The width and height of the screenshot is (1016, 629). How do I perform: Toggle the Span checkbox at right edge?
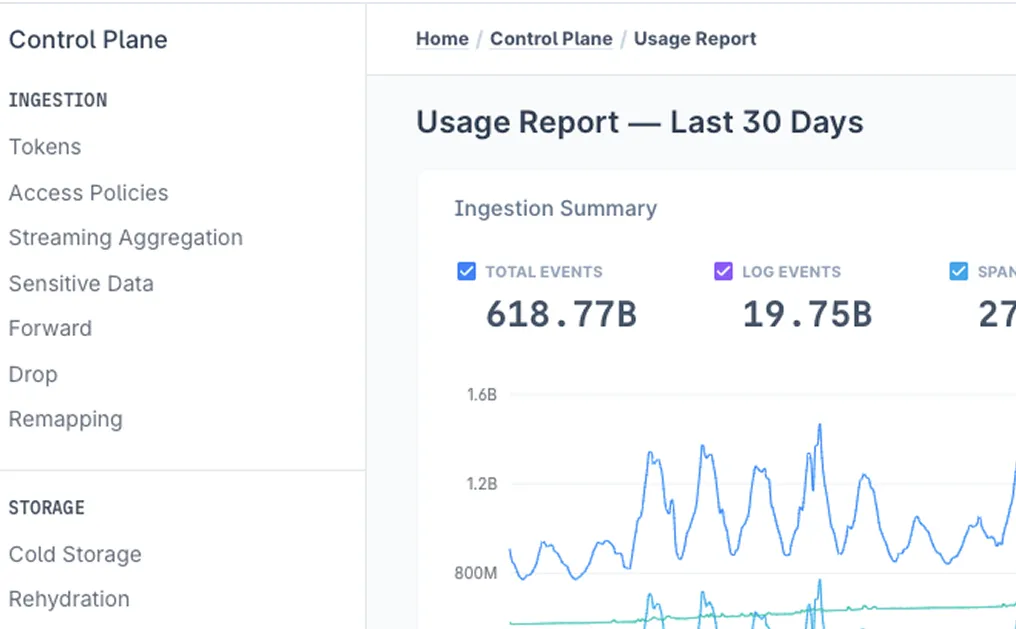coord(958,271)
